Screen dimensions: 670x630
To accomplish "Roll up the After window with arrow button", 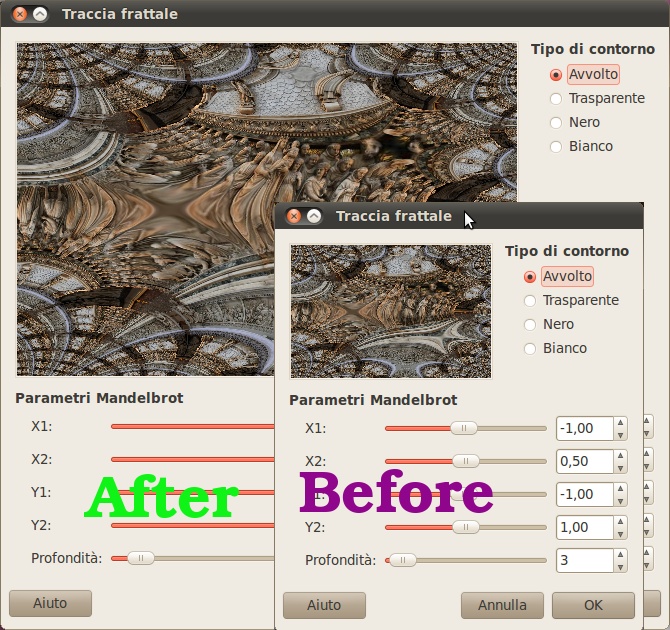I will [x=40, y=14].
